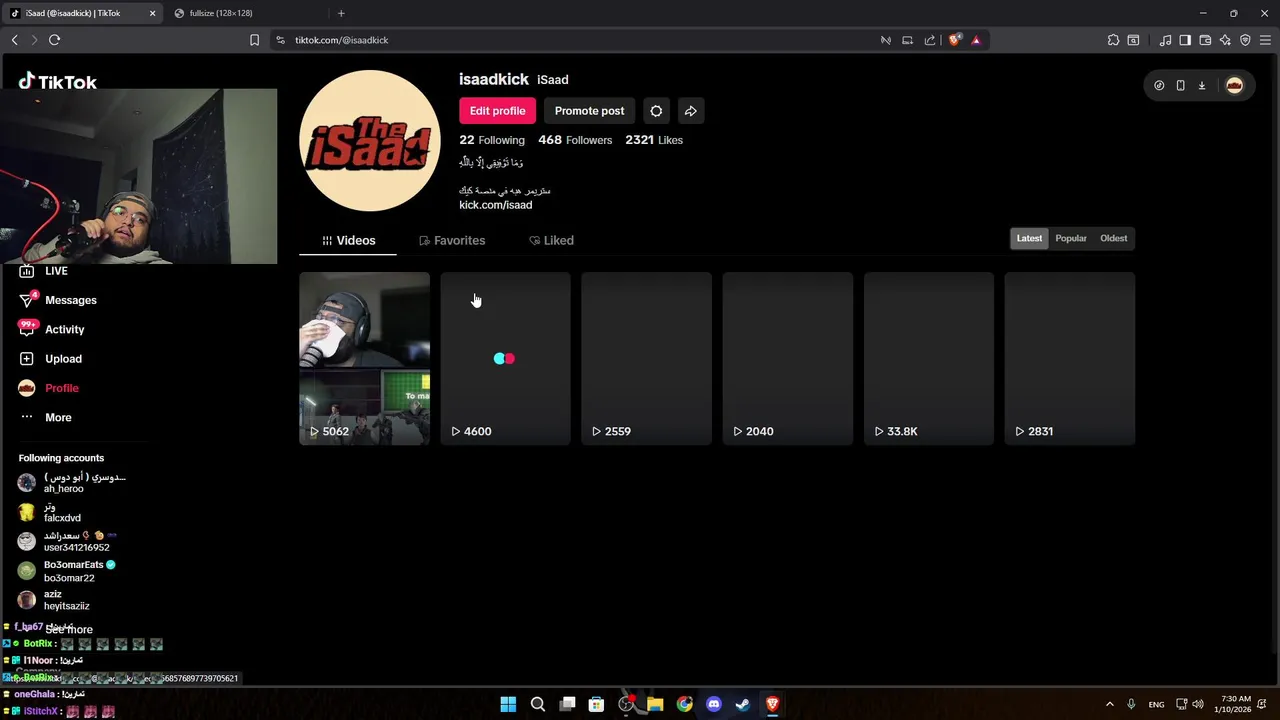Open browser extensions puzzle icon

[1113, 40]
